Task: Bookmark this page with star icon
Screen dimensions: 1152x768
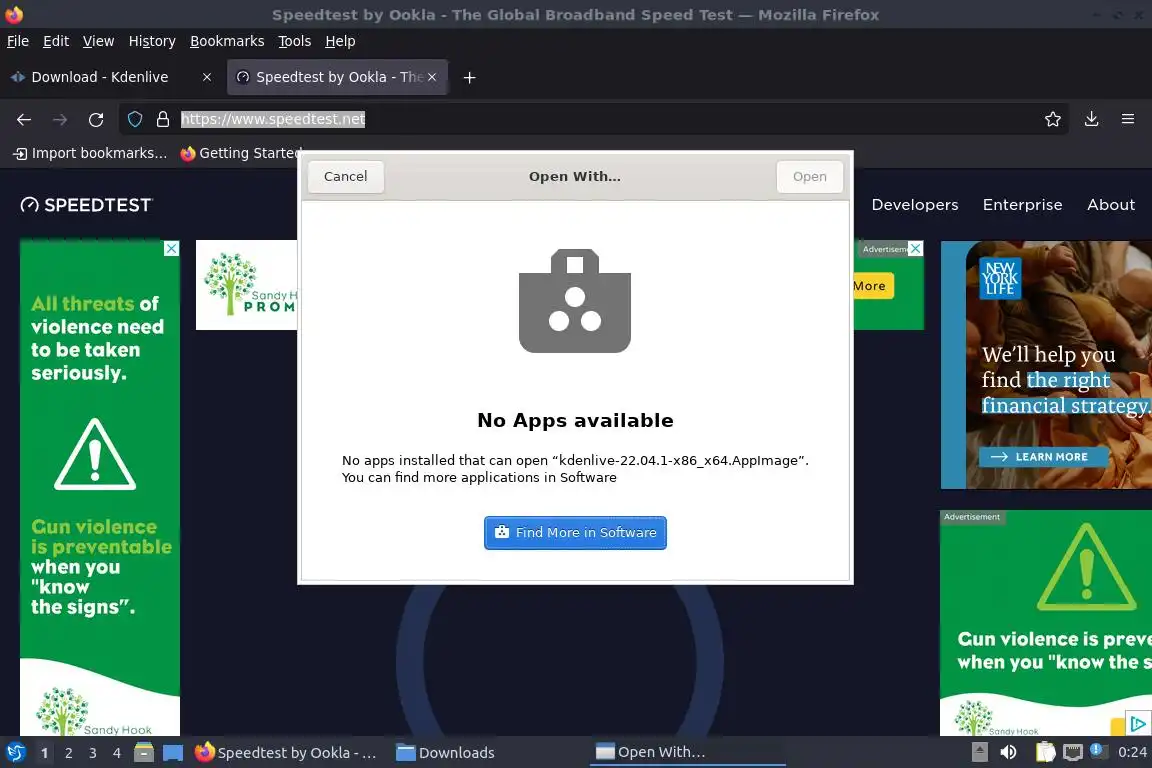Action: (1053, 119)
